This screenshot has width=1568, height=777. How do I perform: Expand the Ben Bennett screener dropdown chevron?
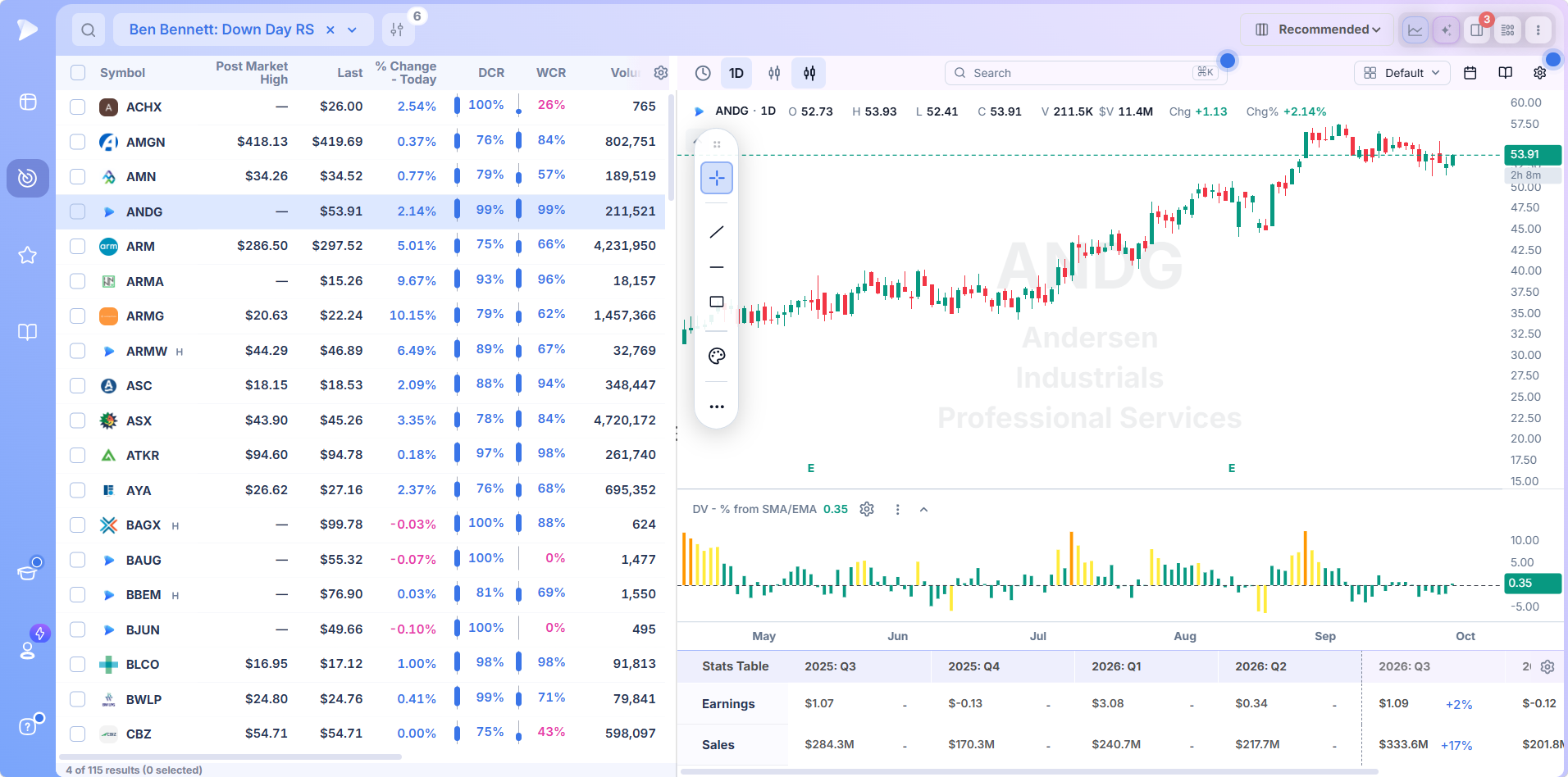pos(352,30)
